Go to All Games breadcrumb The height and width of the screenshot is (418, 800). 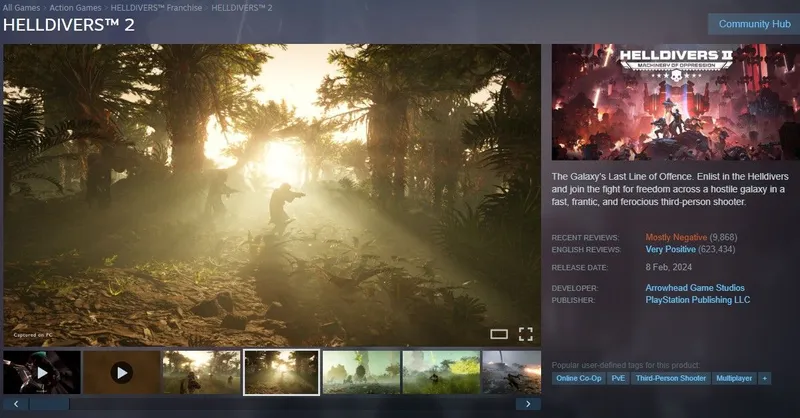(x=21, y=8)
